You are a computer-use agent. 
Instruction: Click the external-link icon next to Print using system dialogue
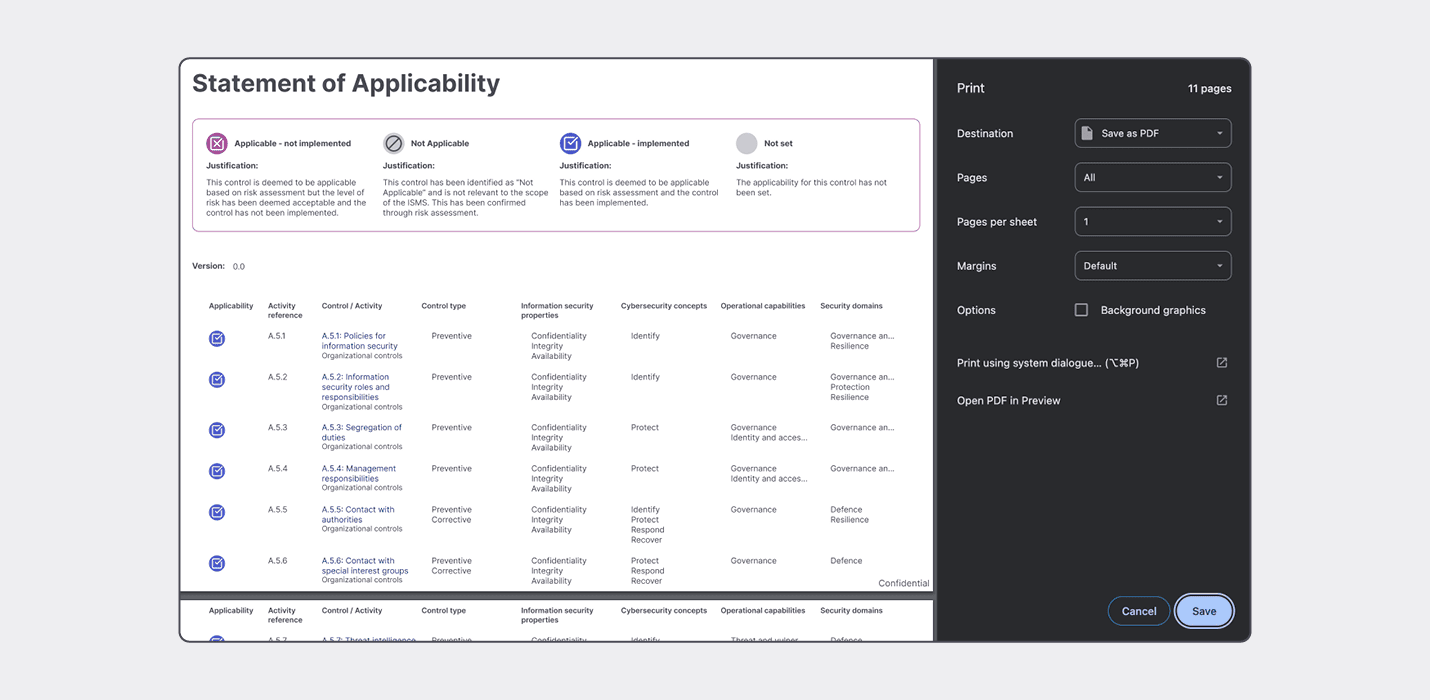click(x=1221, y=362)
